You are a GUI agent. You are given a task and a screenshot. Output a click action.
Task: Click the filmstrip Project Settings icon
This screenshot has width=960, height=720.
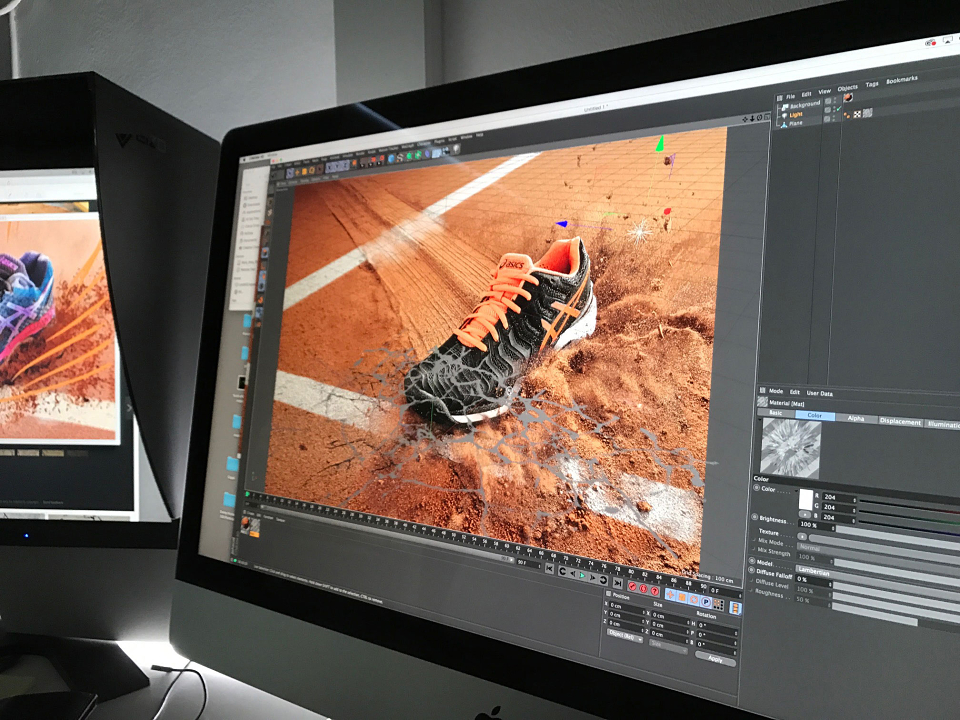pos(735,608)
